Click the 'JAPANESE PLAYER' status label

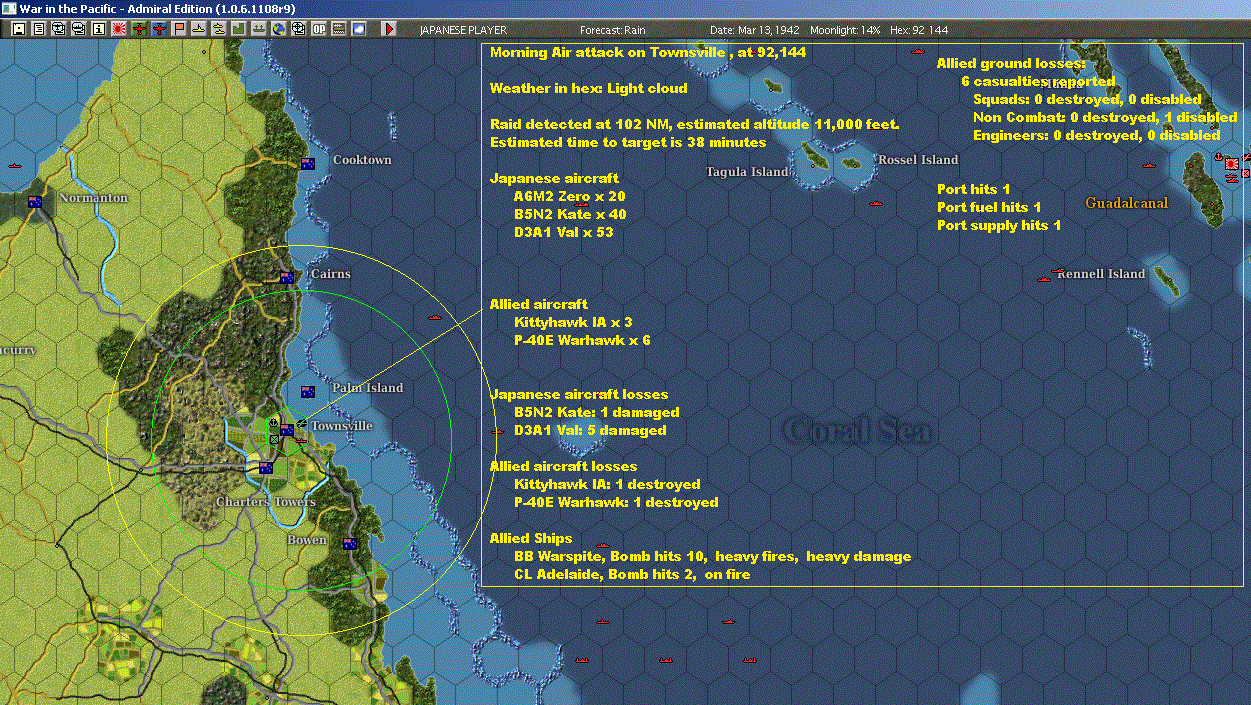tap(463, 30)
